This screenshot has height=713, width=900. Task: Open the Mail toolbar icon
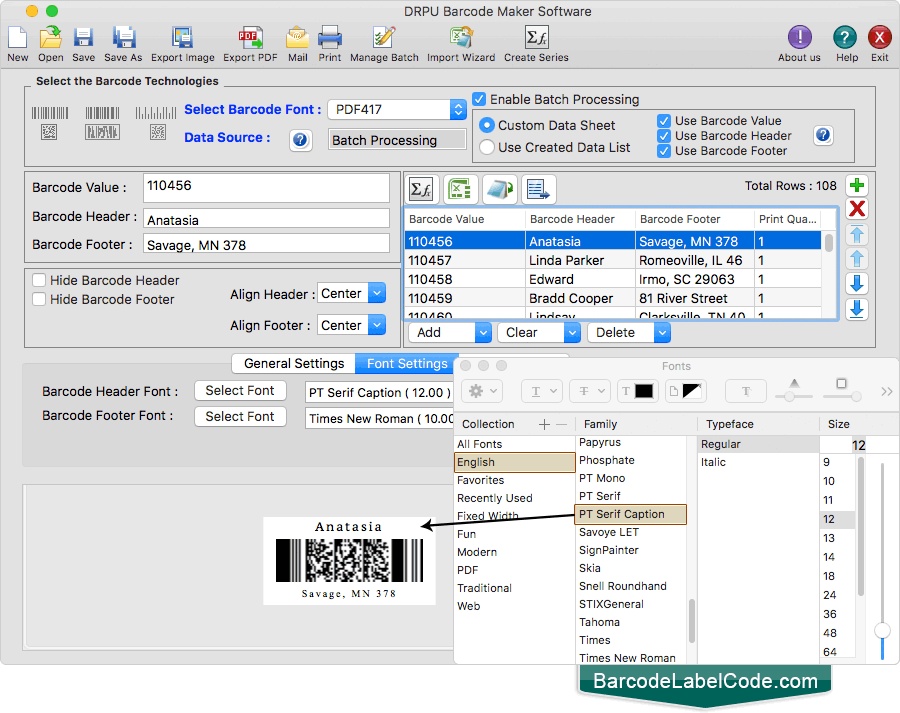tap(297, 38)
